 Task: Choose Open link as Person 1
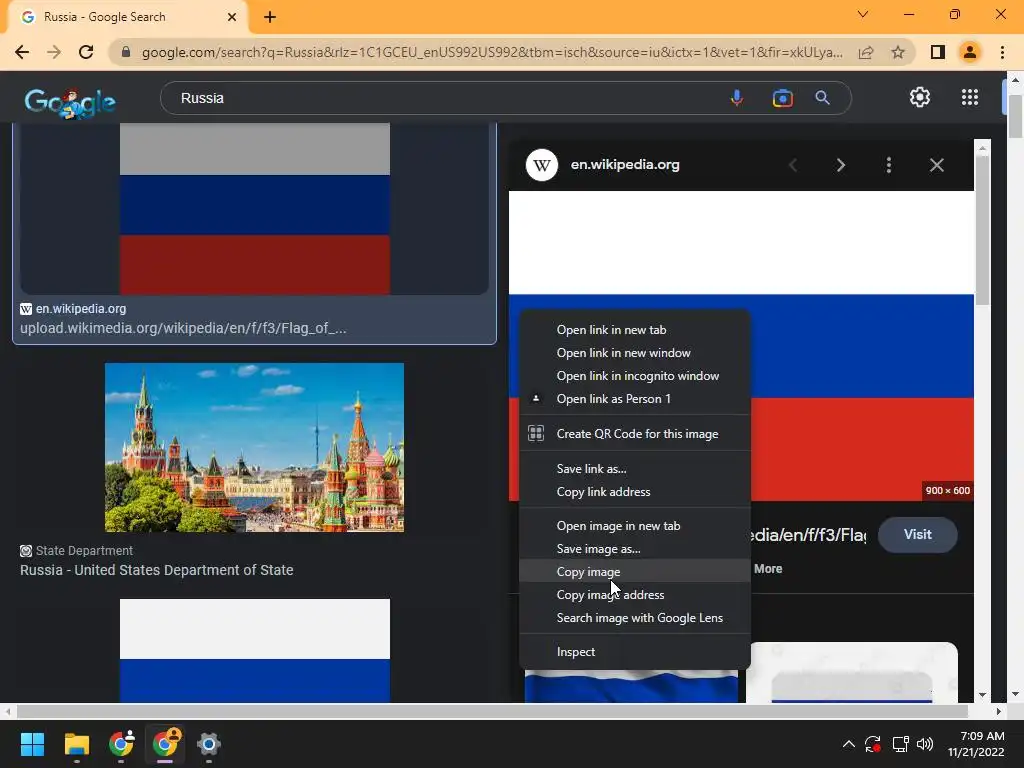click(x=635, y=398)
